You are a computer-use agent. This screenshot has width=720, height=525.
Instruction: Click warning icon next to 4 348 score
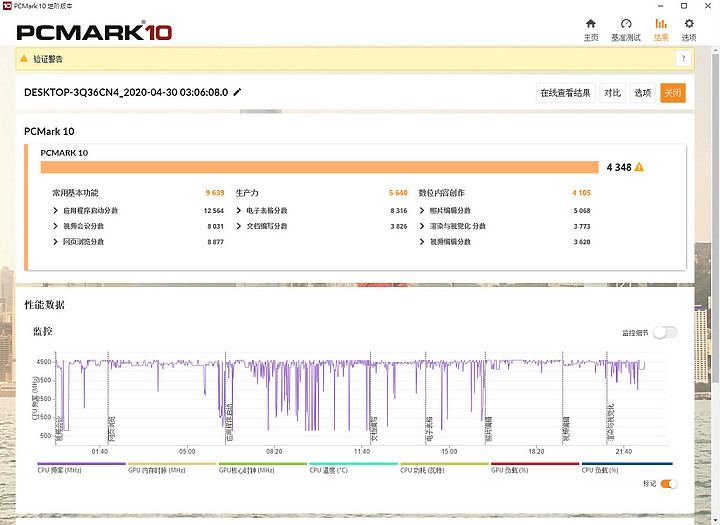coord(639,167)
